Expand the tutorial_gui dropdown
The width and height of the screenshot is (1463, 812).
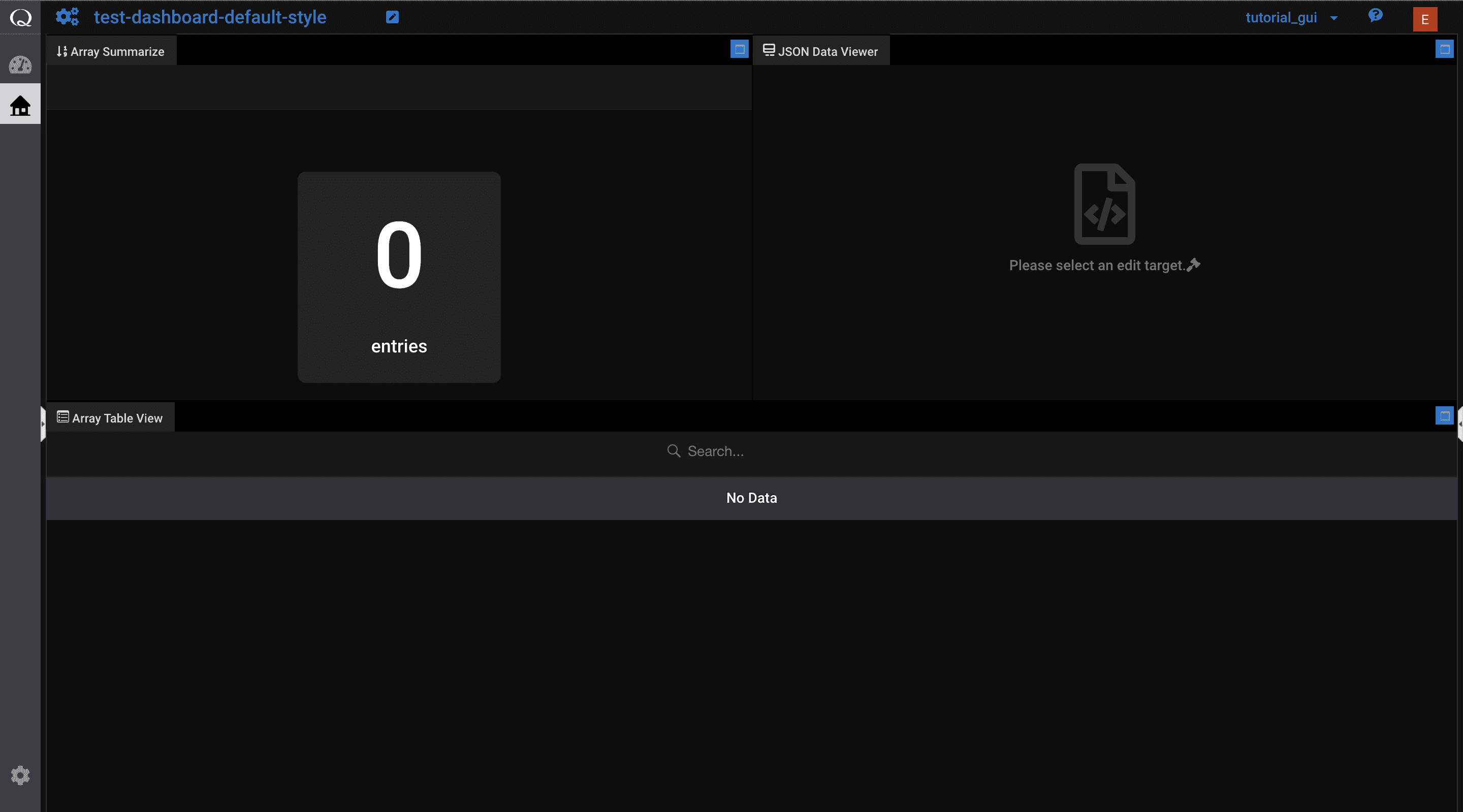[1291, 18]
